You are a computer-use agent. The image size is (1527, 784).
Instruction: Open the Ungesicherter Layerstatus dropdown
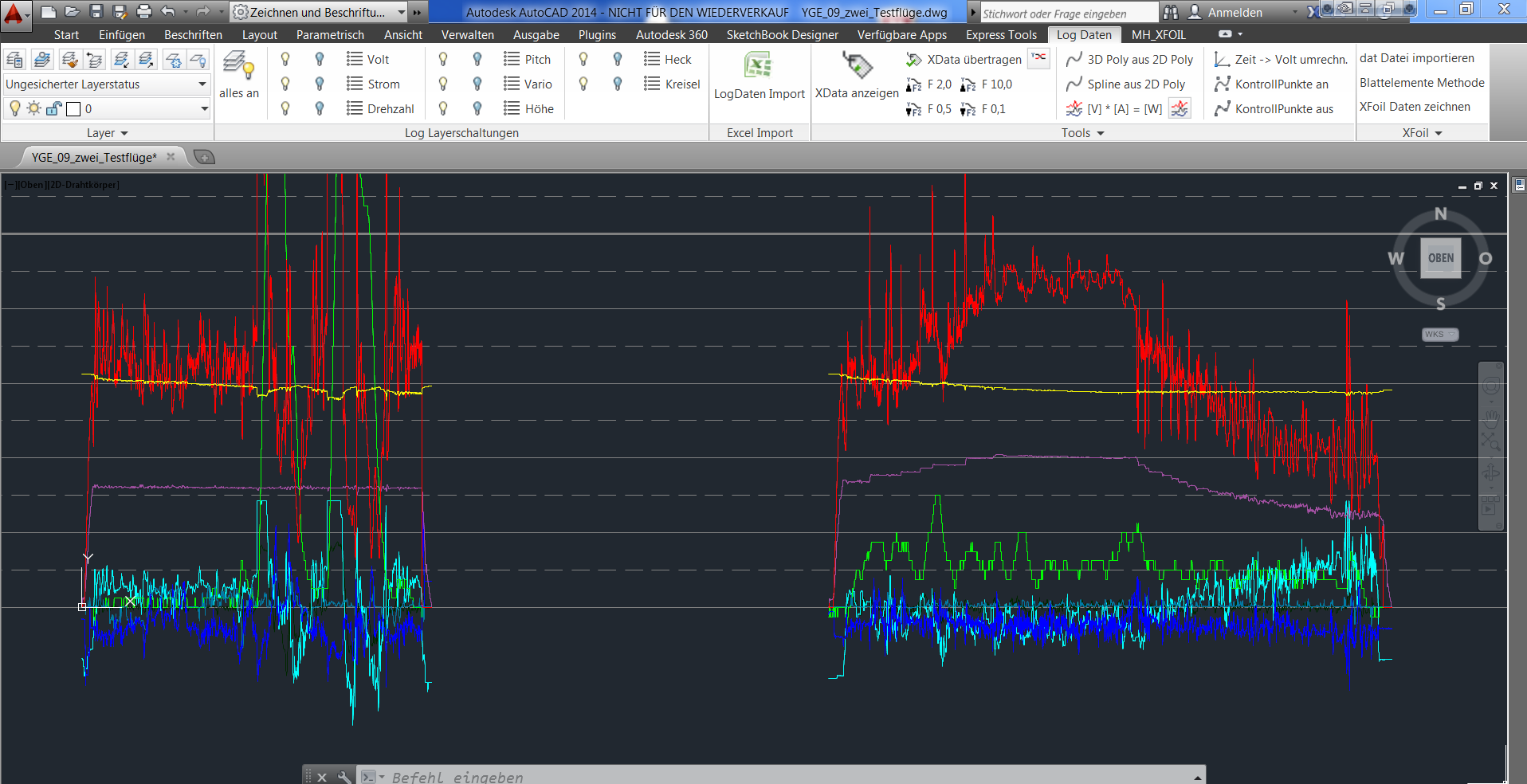coord(107,84)
